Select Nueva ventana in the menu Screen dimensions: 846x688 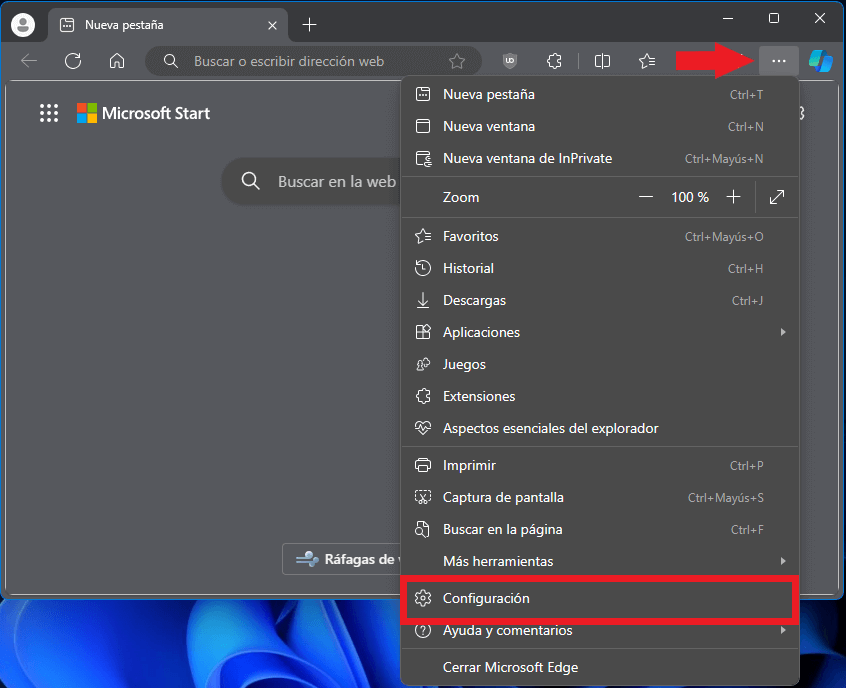click(600, 126)
